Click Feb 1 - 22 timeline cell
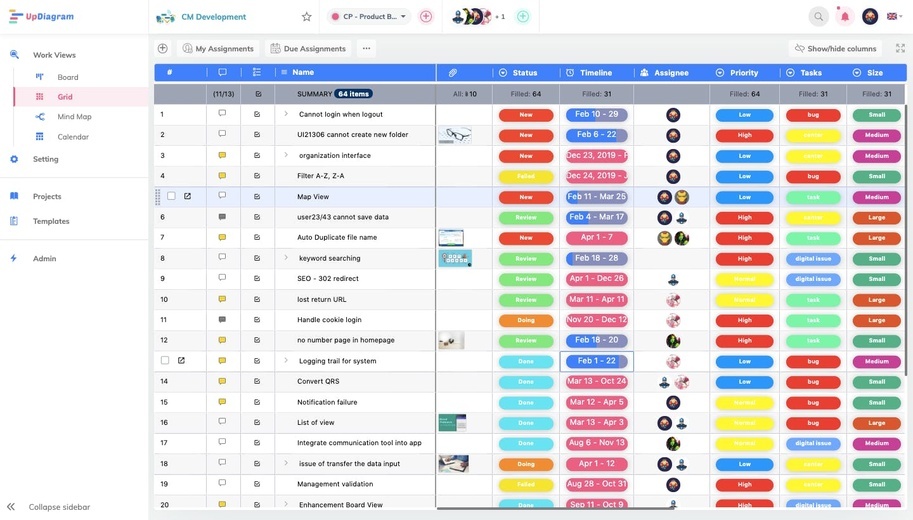This screenshot has width=913, height=520. (596, 361)
